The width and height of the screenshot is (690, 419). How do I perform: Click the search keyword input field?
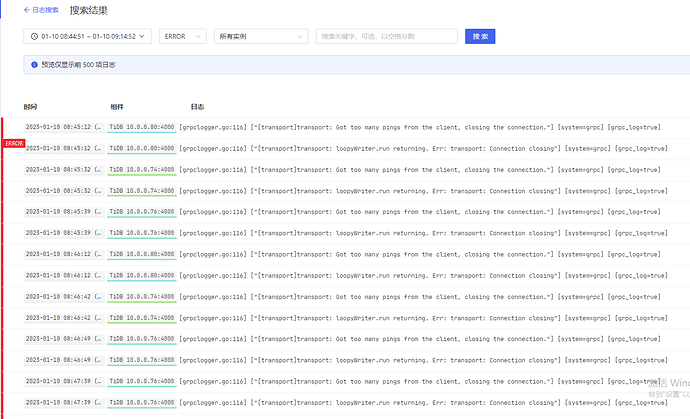(x=386, y=37)
